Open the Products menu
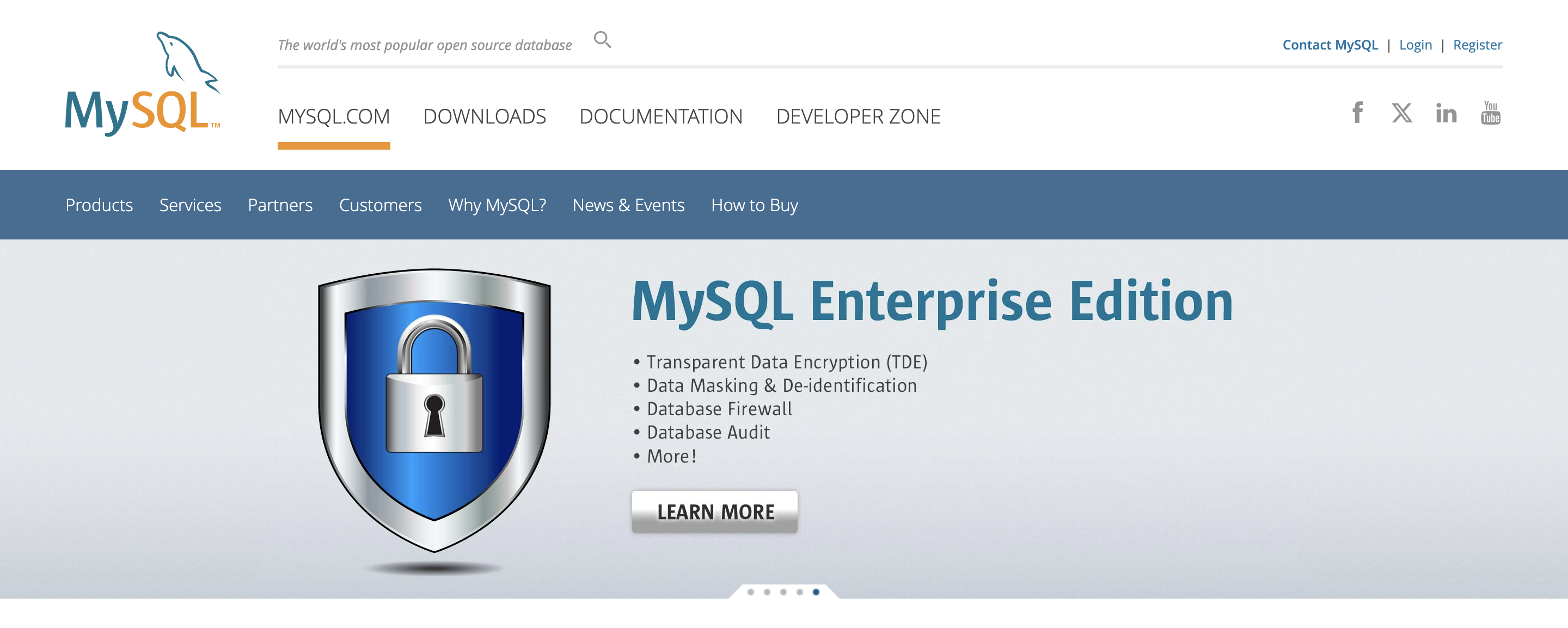 coord(99,205)
